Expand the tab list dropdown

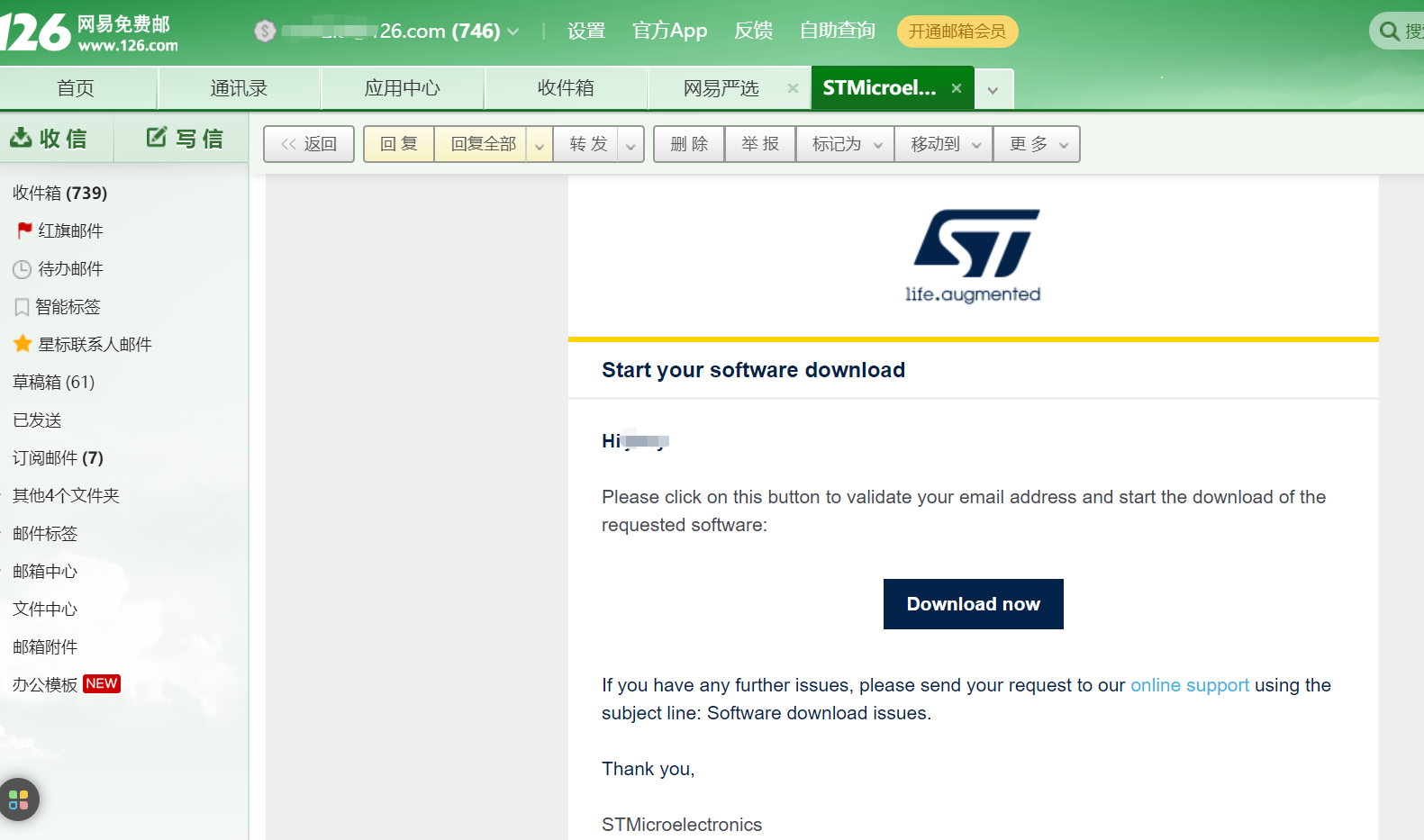(x=993, y=90)
